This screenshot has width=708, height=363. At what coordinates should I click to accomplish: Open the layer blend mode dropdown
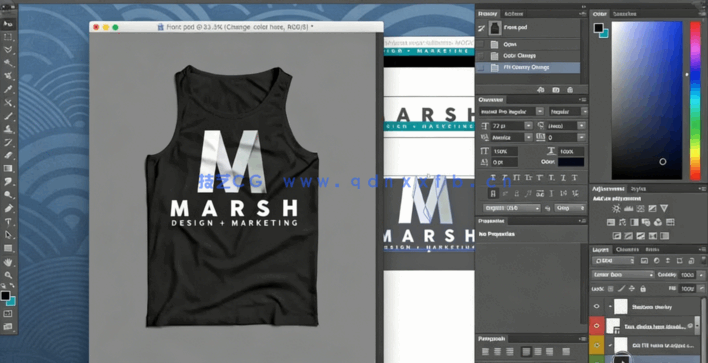tap(622, 275)
